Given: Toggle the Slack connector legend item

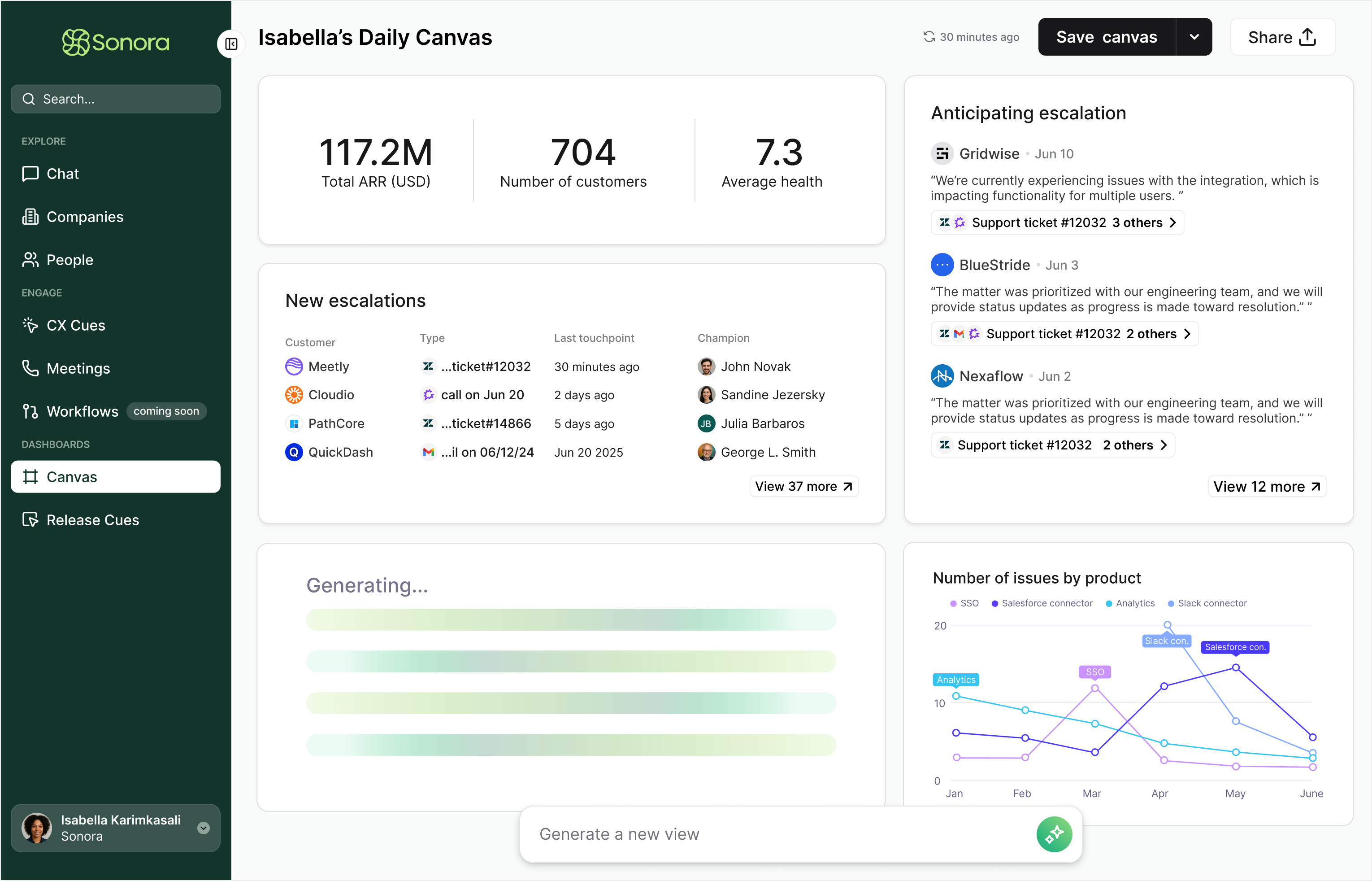Looking at the screenshot, I should tap(1207, 603).
